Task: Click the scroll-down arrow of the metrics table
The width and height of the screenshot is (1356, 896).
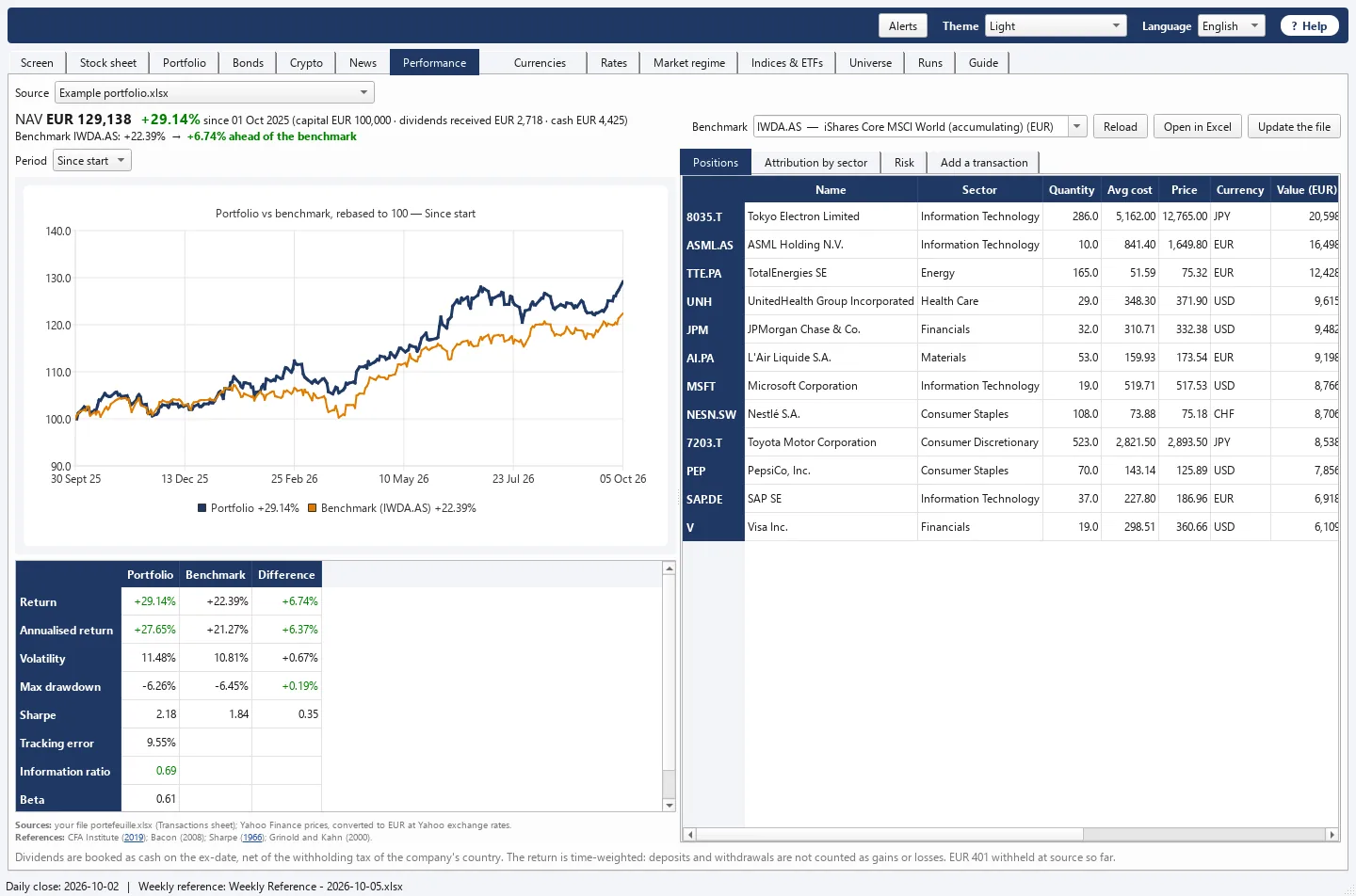Action: pos(670,806)
